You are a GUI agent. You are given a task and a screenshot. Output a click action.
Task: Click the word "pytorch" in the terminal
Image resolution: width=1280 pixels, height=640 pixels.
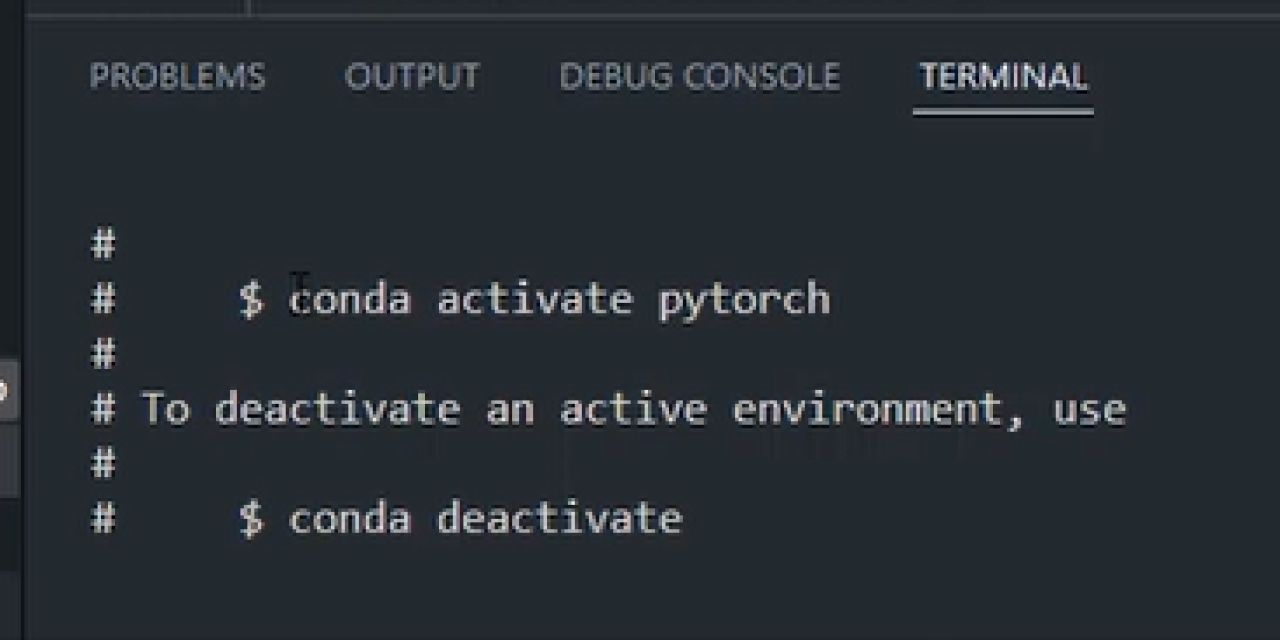tap(744, 300)
